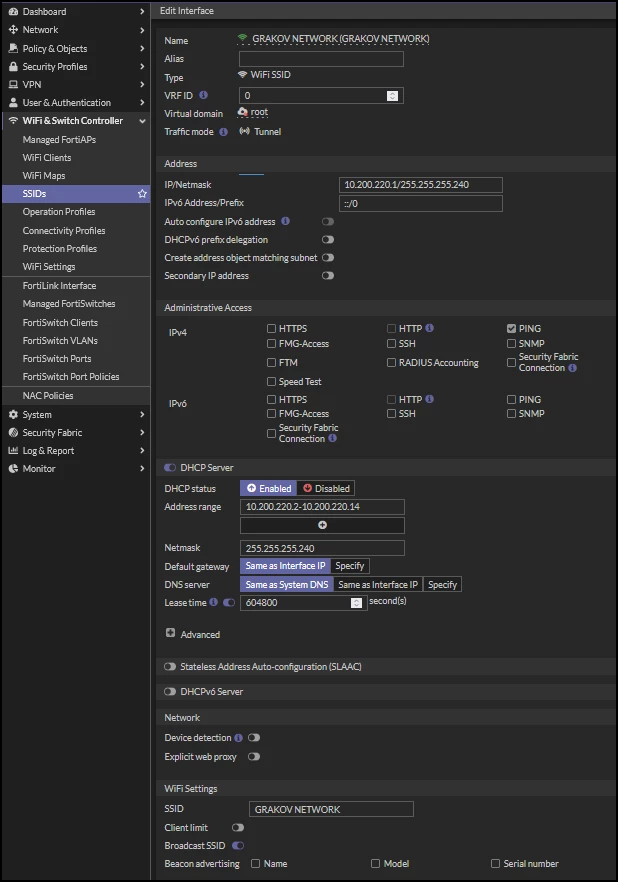Expand the VPN menu chevron
This screenshot has height=882, width=618.
[142, 84]
